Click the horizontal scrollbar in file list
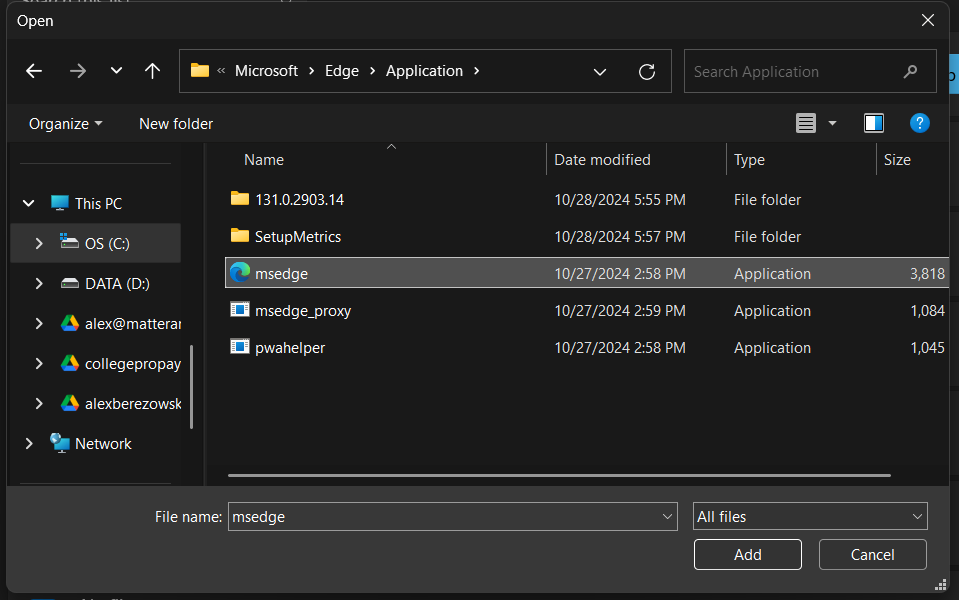The width and height of the screenshot is (959, 600). click(x=558, y=475)
